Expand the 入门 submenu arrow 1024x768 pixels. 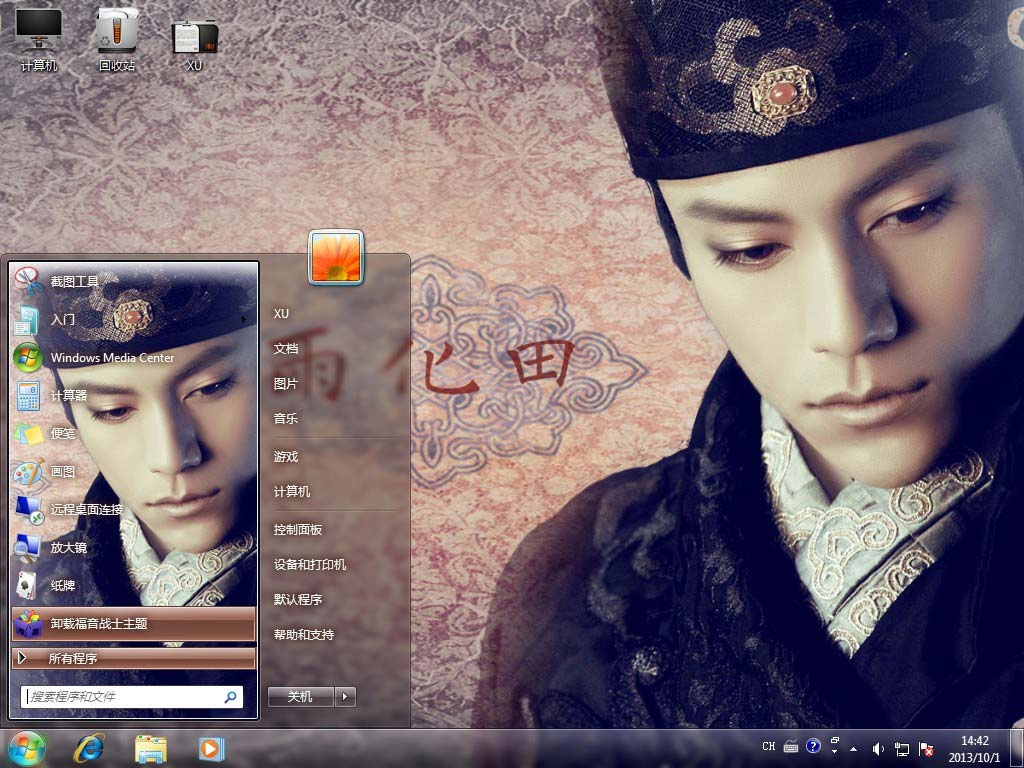pyautogui.click(x=245, y=320)
